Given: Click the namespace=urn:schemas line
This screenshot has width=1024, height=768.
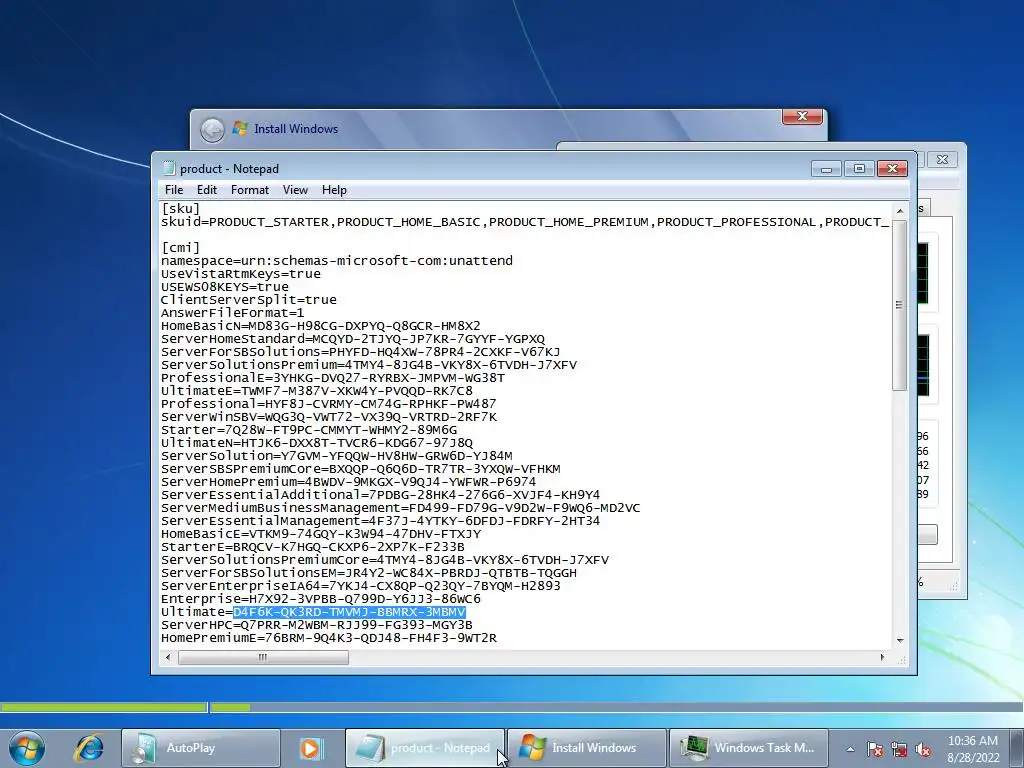Looking at the screenshot, I should point(337,261).
